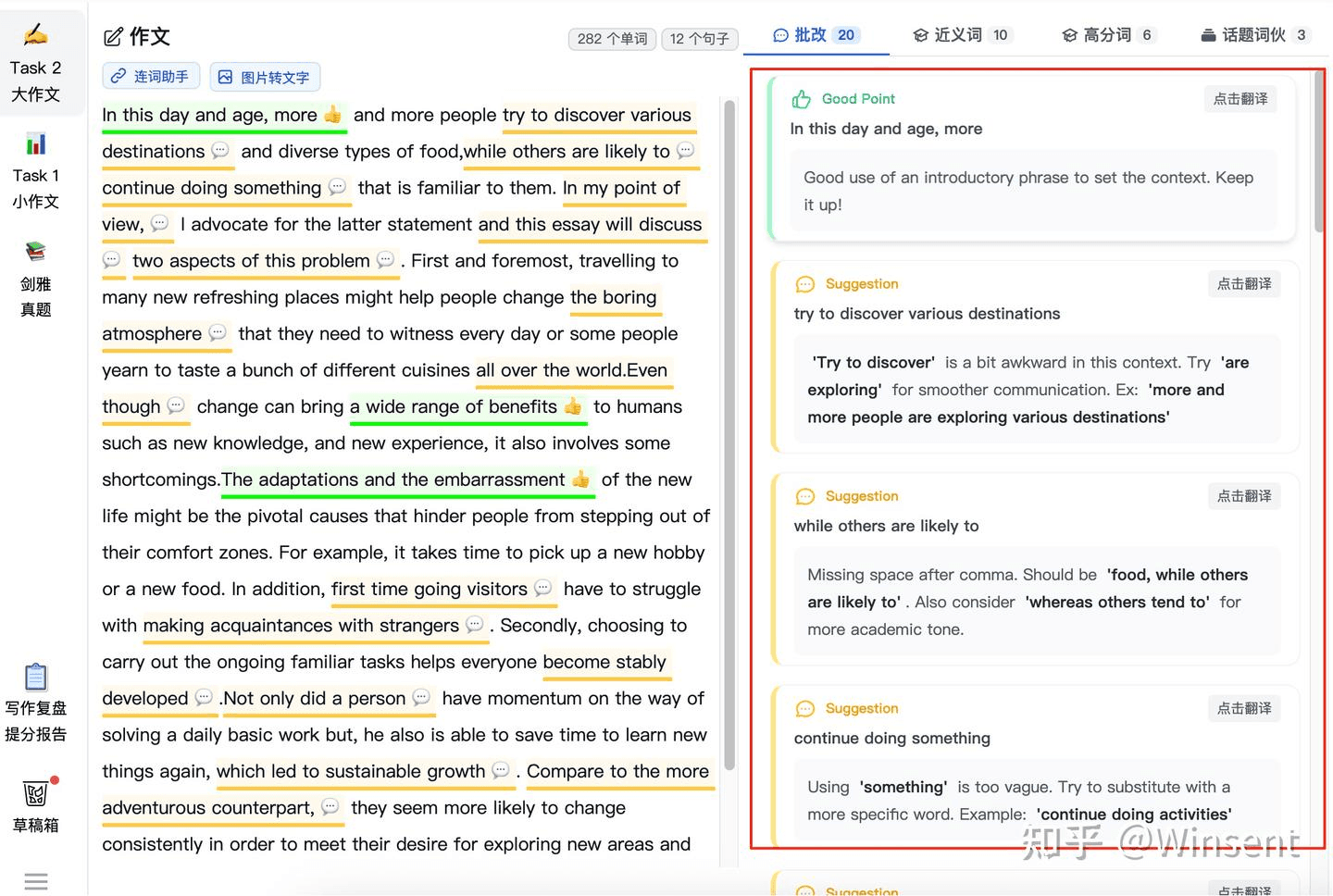Open the 草稿箱 drafts icon
The height and width of the screenshot is (896, 1333).
click(x=35, y=793)
